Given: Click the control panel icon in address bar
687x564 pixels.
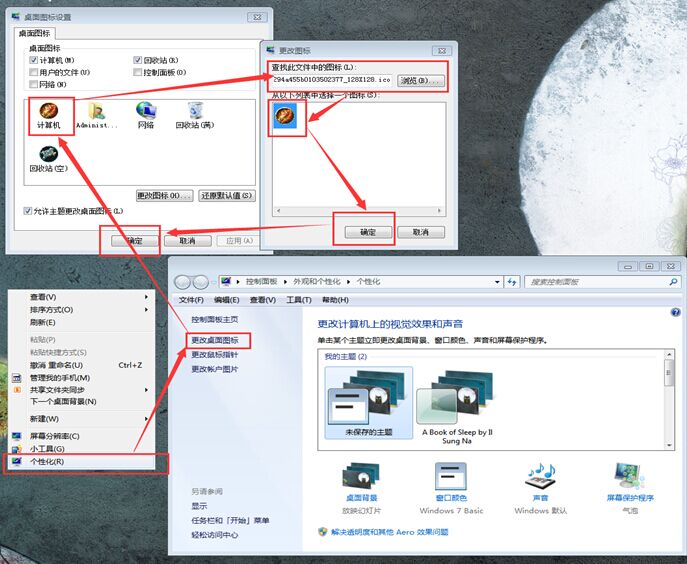Looking at the screenshot, I should pyautogui.click(x=226, y=281).
